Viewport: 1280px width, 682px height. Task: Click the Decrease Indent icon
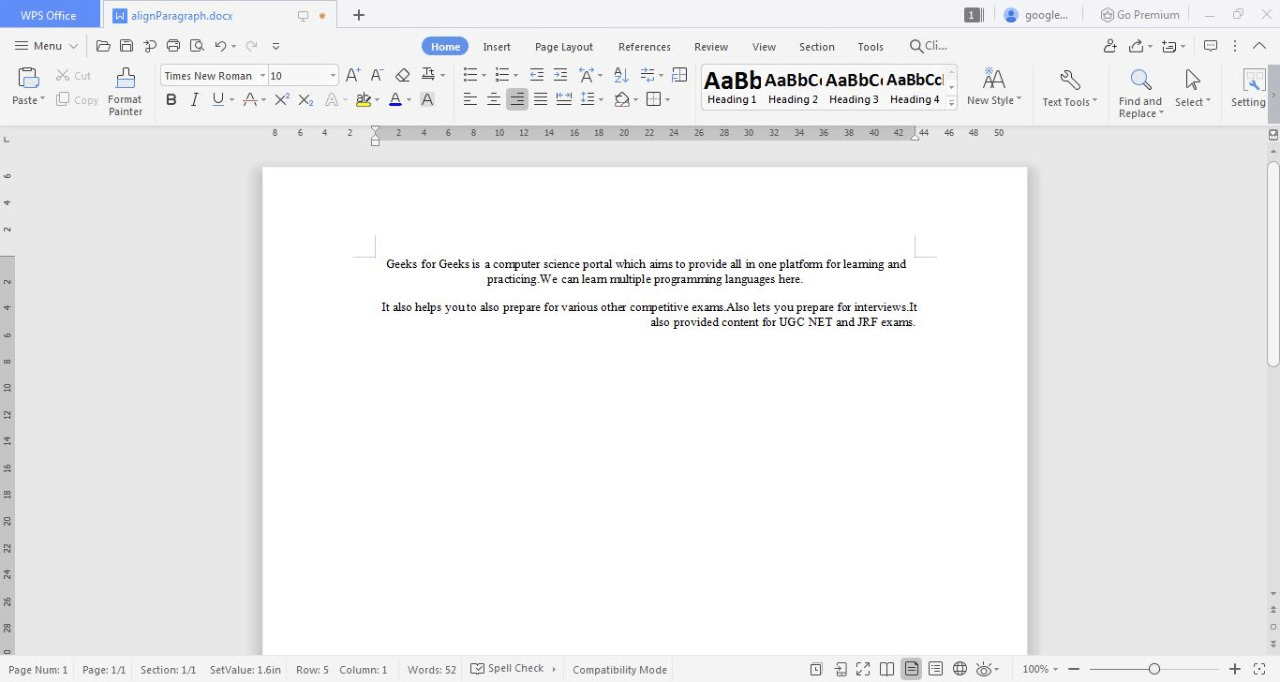click(536, 75)
